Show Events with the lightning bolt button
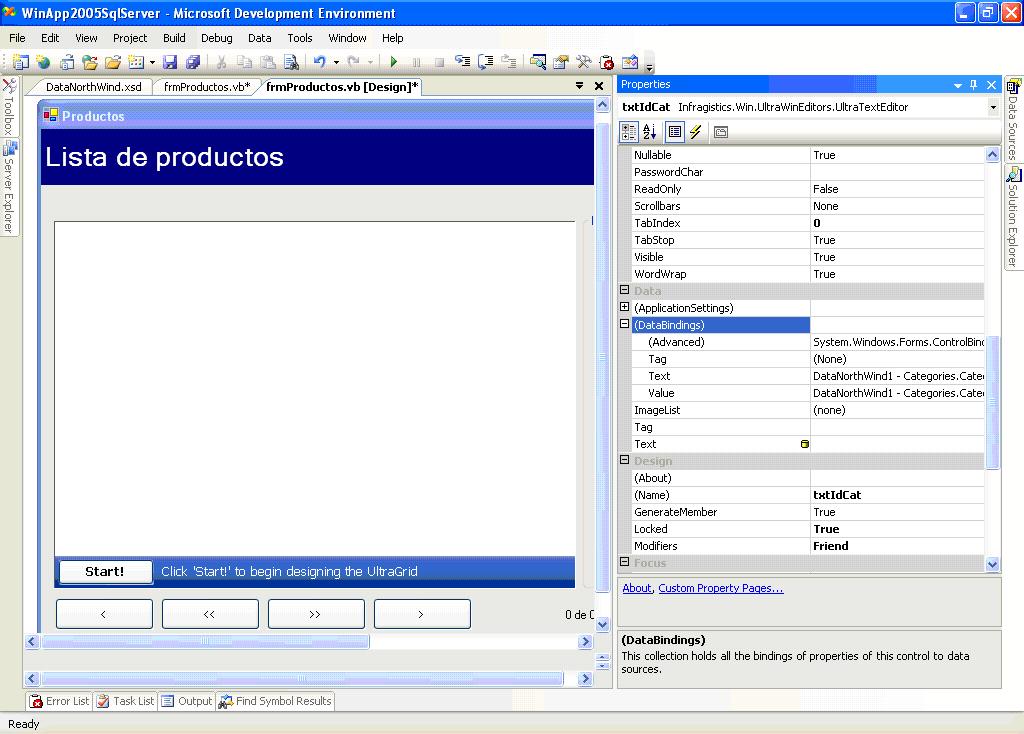Image resolution: width=1024 pixels, height=734 pixels. (x=696, y=132)
